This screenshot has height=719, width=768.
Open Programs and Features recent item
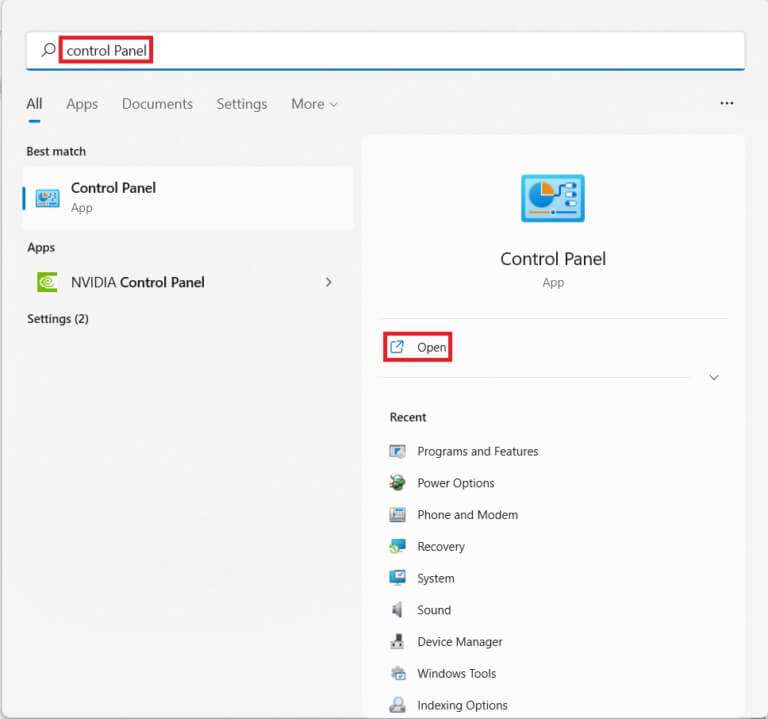(464, 451)
